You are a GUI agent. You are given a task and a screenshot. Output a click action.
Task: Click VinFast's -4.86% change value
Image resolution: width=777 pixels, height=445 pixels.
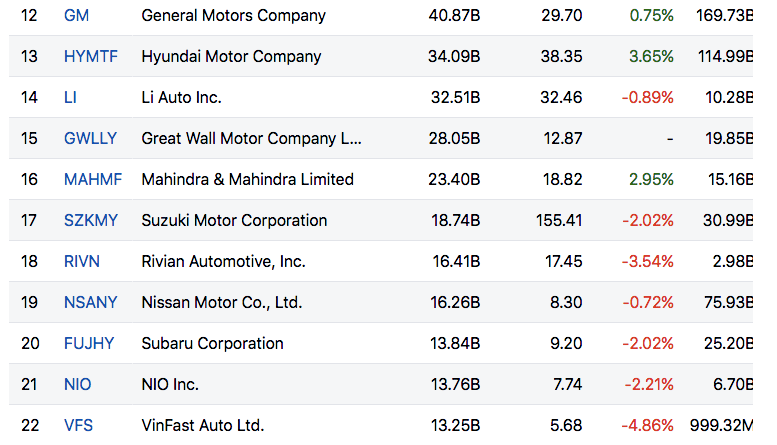click(x=647, y=426)
